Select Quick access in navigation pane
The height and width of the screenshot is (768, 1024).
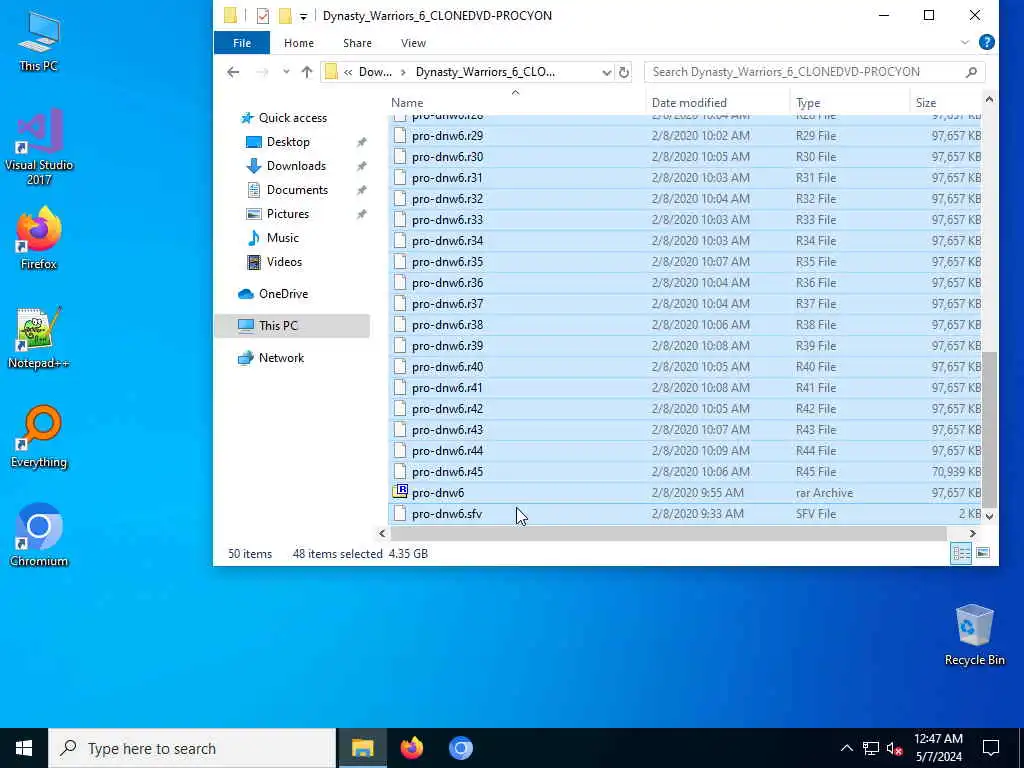[x=293, y=118]
